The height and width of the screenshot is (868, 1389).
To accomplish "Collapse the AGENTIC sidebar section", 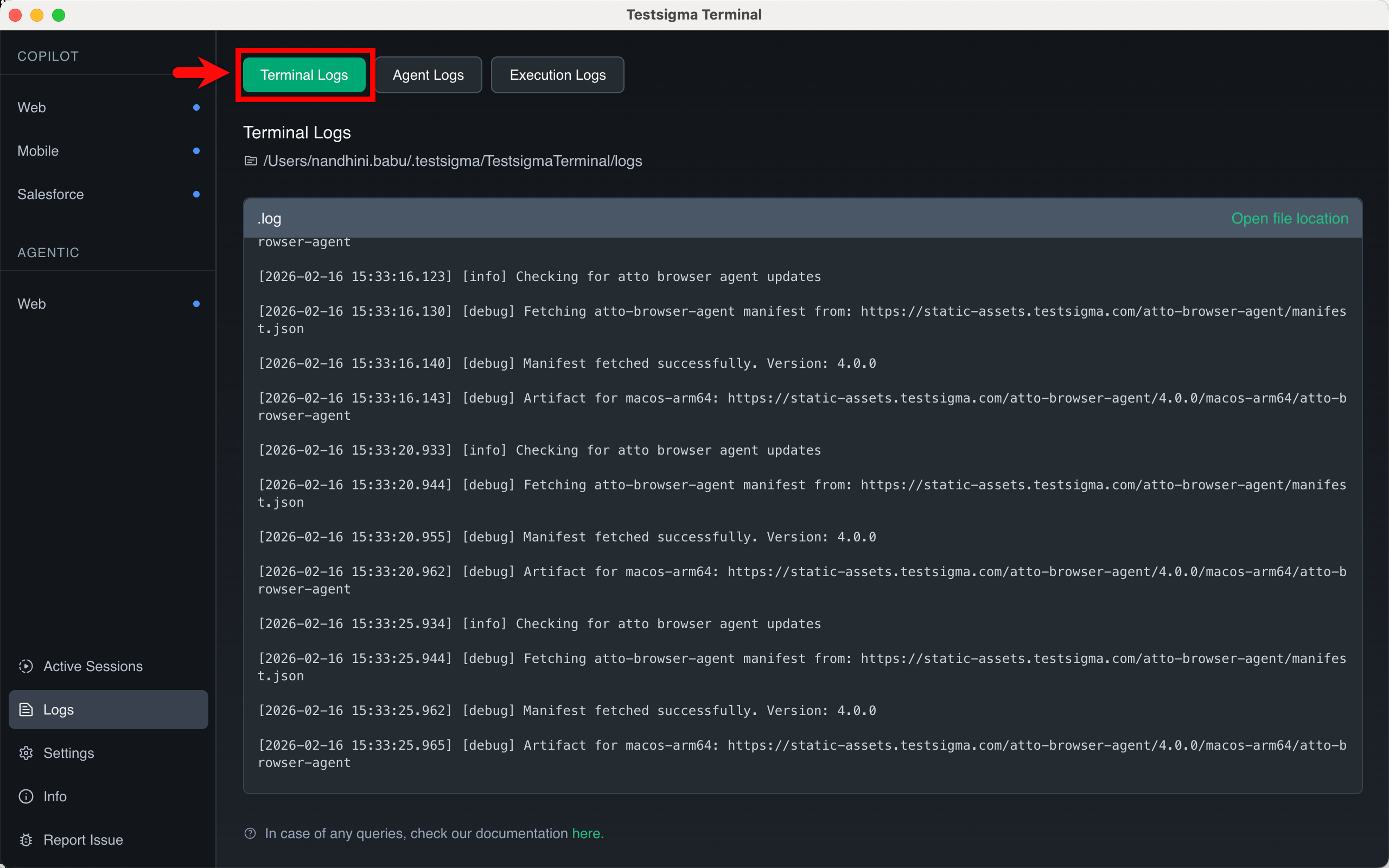I will (48, 253).
